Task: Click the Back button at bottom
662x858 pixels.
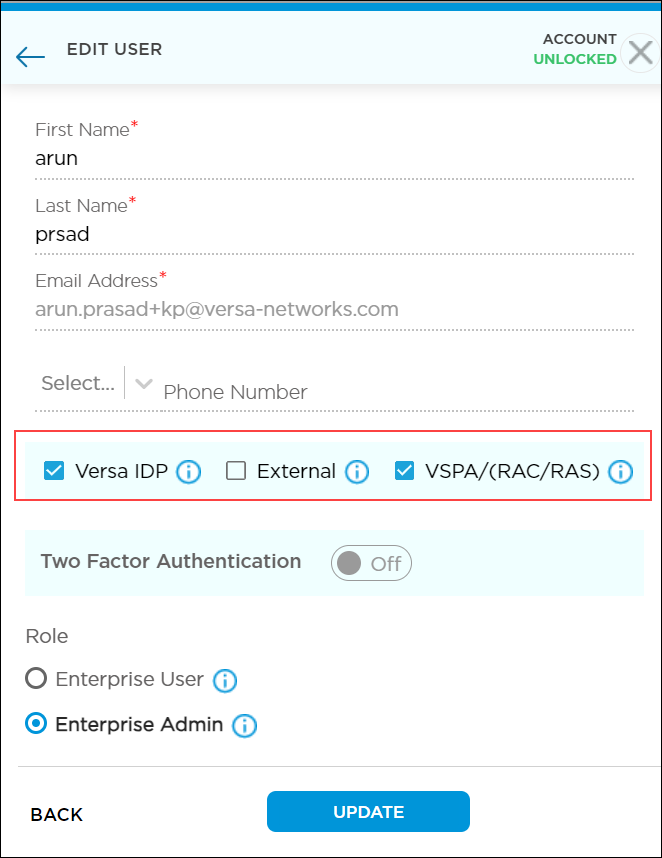Action: (x=57, y=814)
